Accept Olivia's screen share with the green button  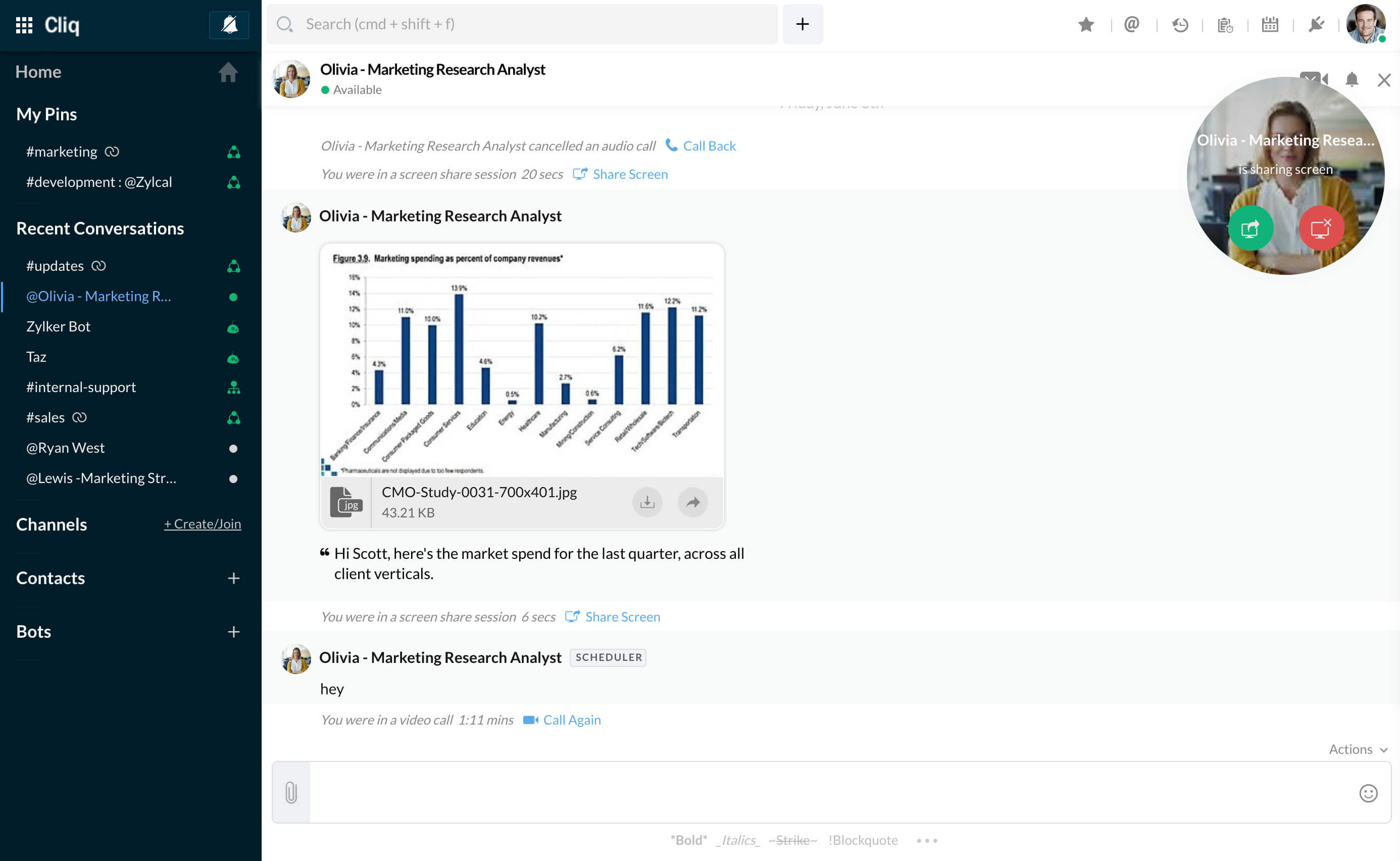[x=1251, y=228]
